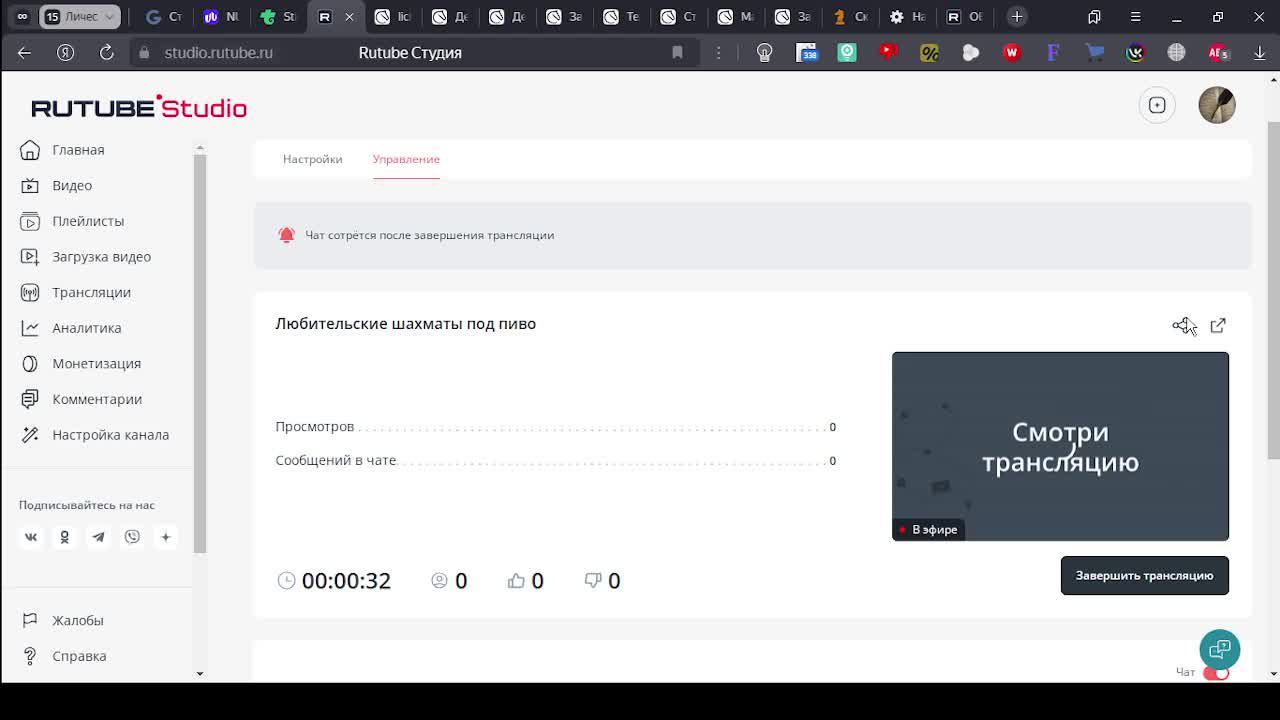Click the 00:00:32 broadcast timer

tap(346, 581)
